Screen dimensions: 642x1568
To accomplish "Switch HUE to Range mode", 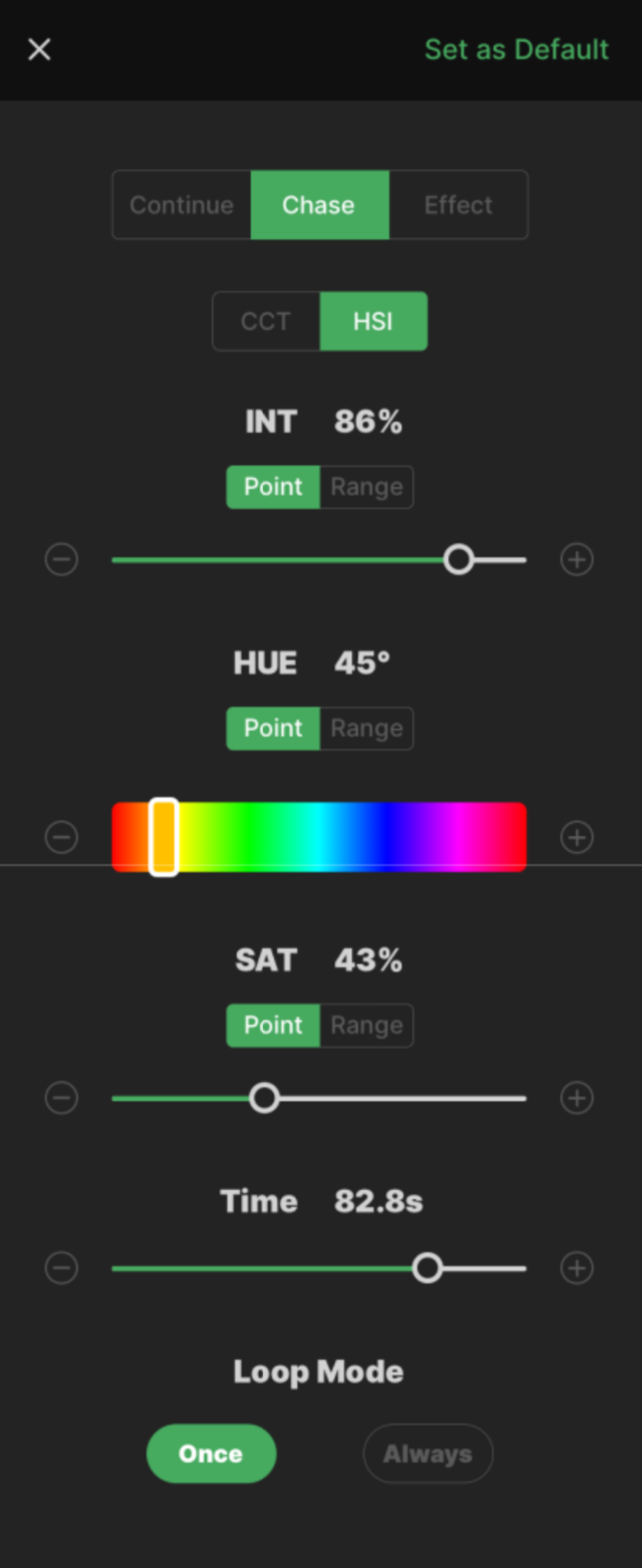I will coord(367,729).
